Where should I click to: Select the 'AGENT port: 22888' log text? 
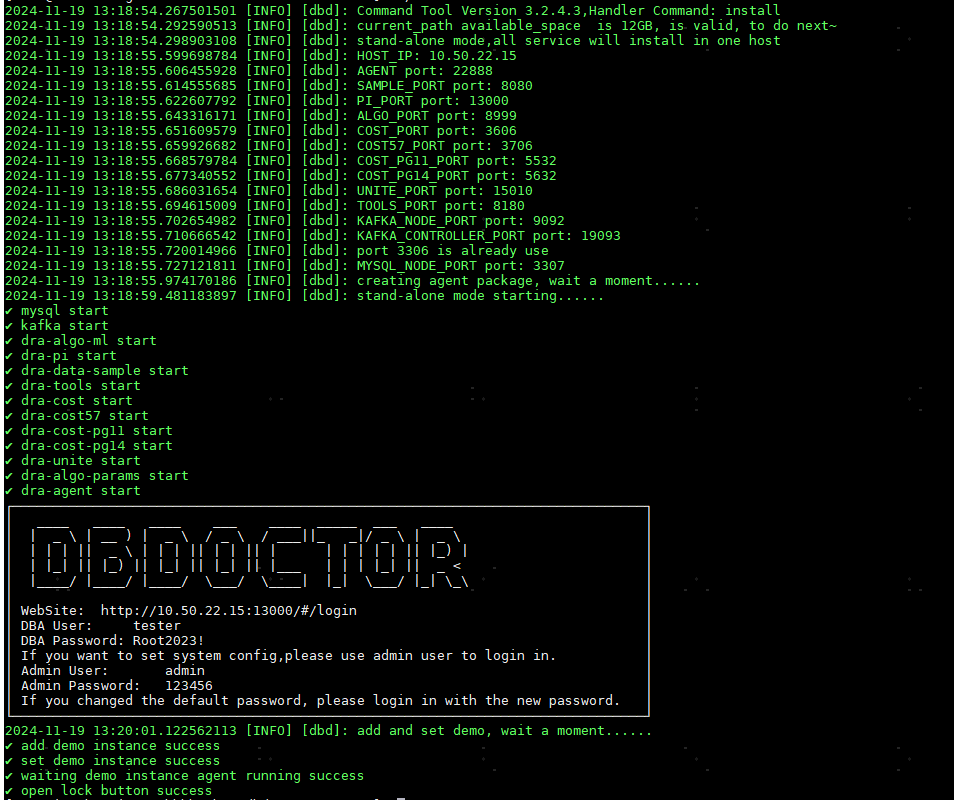pos(425,71)
